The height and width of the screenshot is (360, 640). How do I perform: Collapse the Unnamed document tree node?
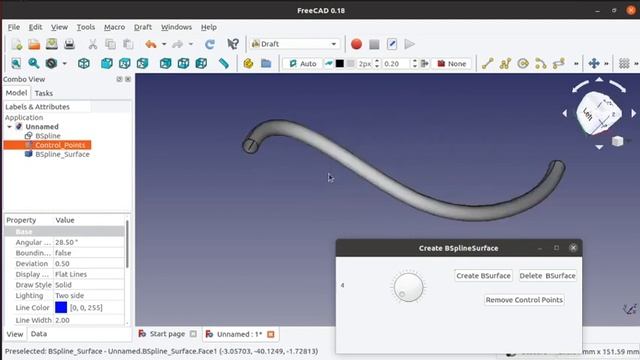(9, 127)
